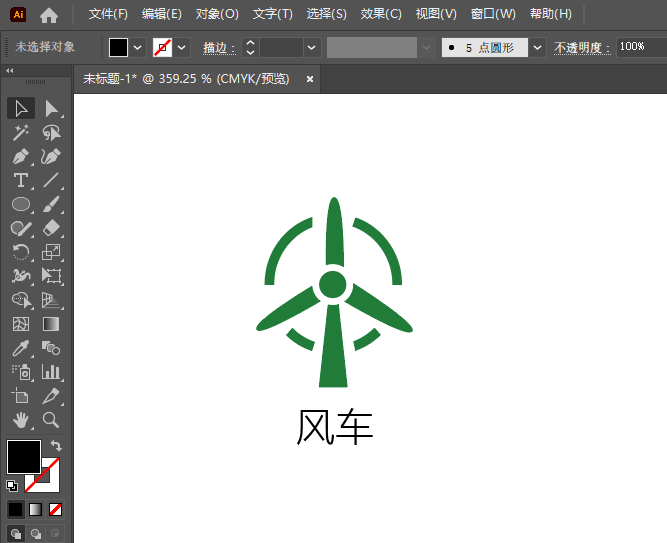Select the Rotate tool

coord(21,252)
